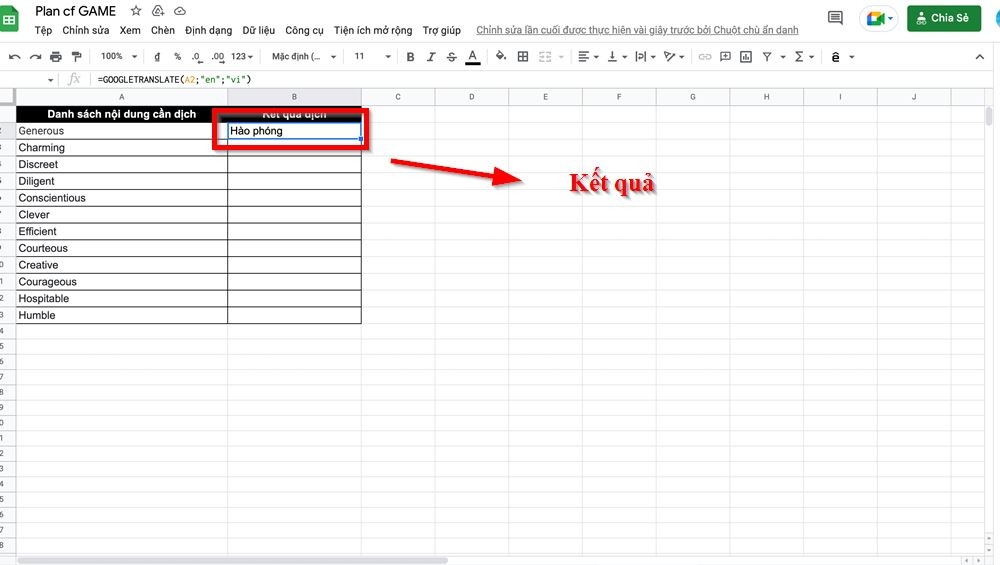
Task: Click the insert link icon
Action: coord(705,57)
